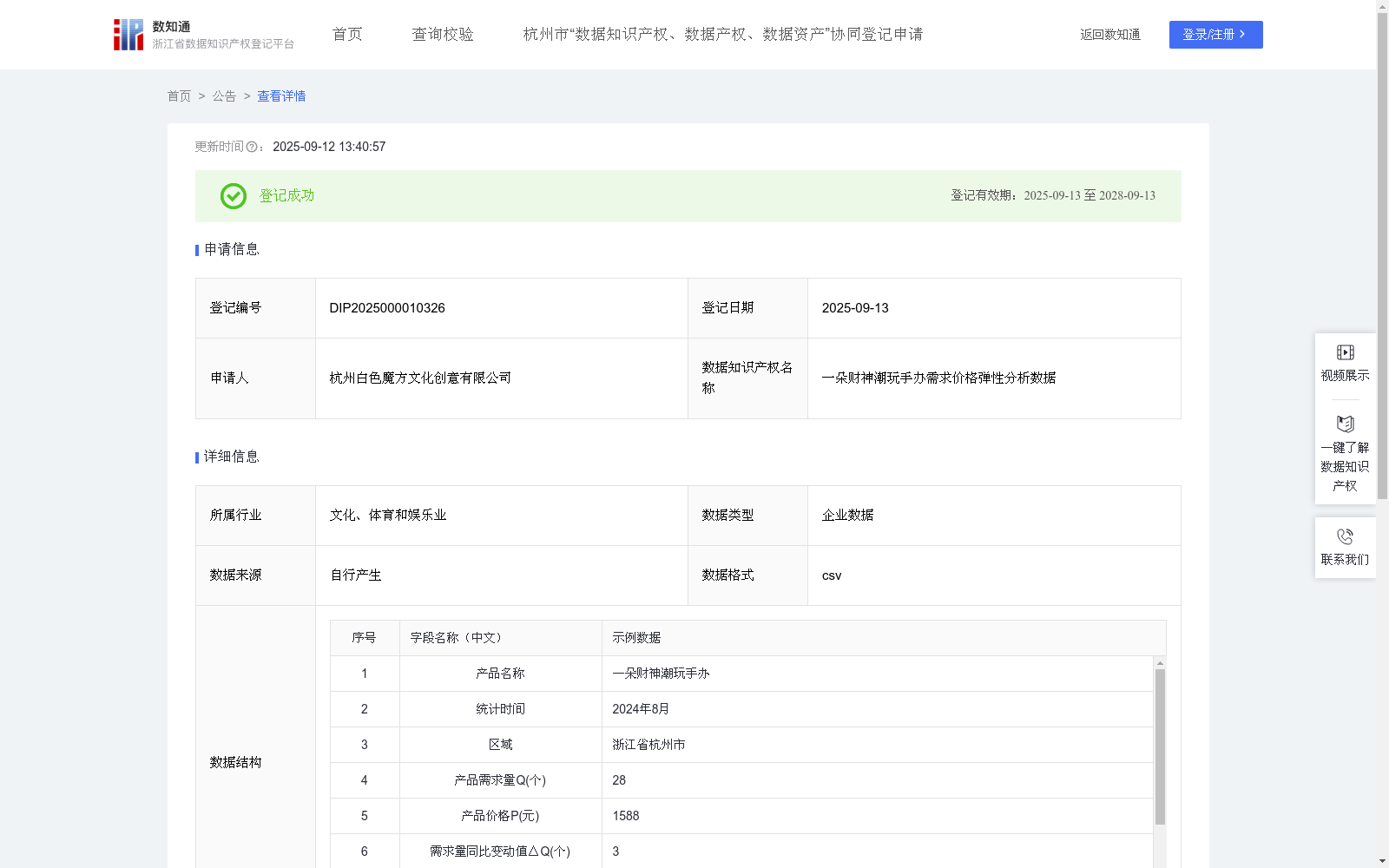Select the update time 2025-09-12 13:40:57

point(329,147)
